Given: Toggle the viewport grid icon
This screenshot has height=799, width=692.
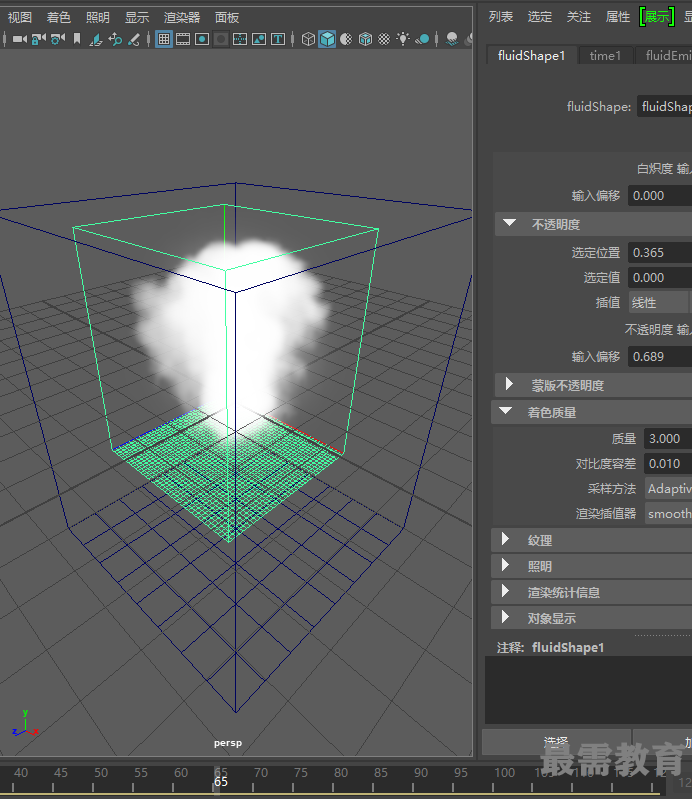Looking at the screenshot, I should pyautogui.click(x=164, y=39).
